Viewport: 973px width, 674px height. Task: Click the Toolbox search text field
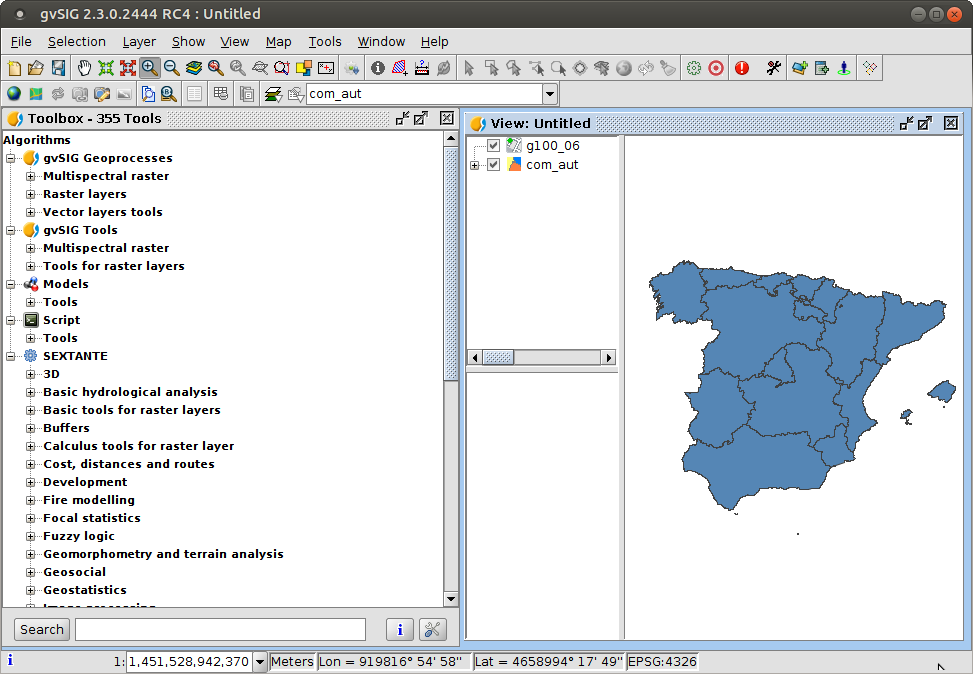[x=220, y=629]
